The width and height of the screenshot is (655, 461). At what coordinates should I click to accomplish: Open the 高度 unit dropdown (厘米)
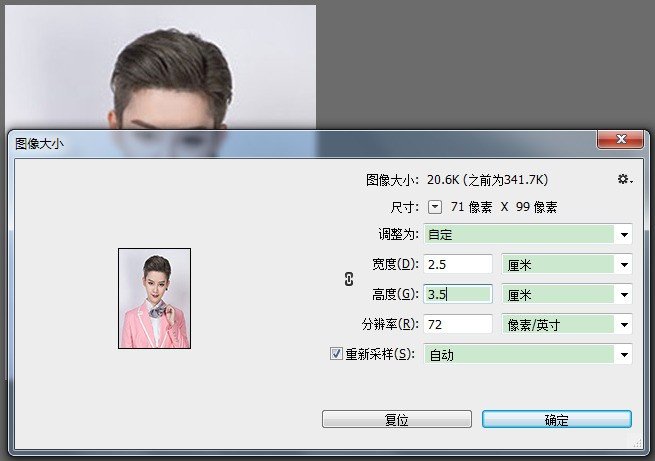(567, 294)
